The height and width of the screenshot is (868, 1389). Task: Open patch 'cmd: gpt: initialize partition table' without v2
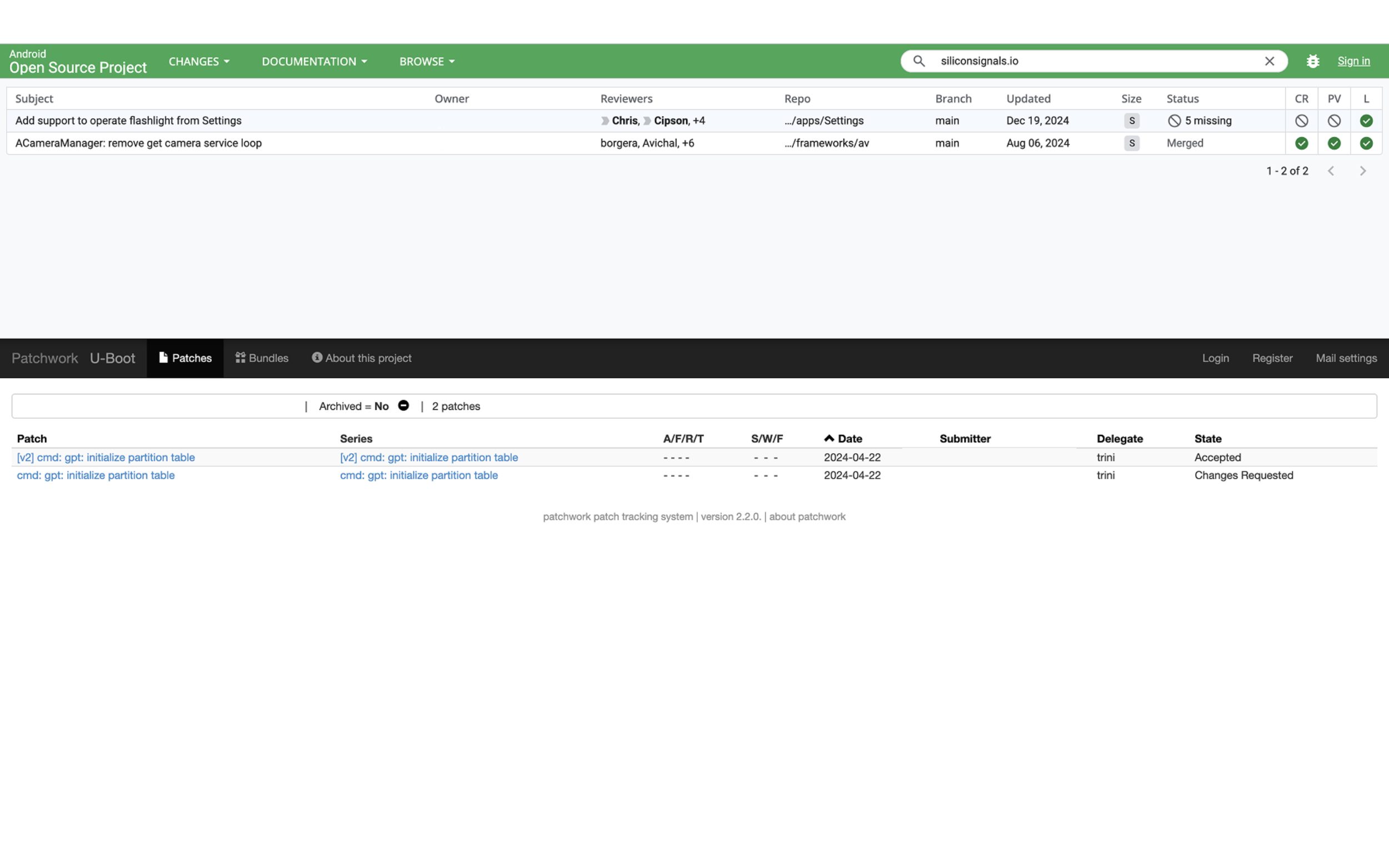click(x=96, y=475)
